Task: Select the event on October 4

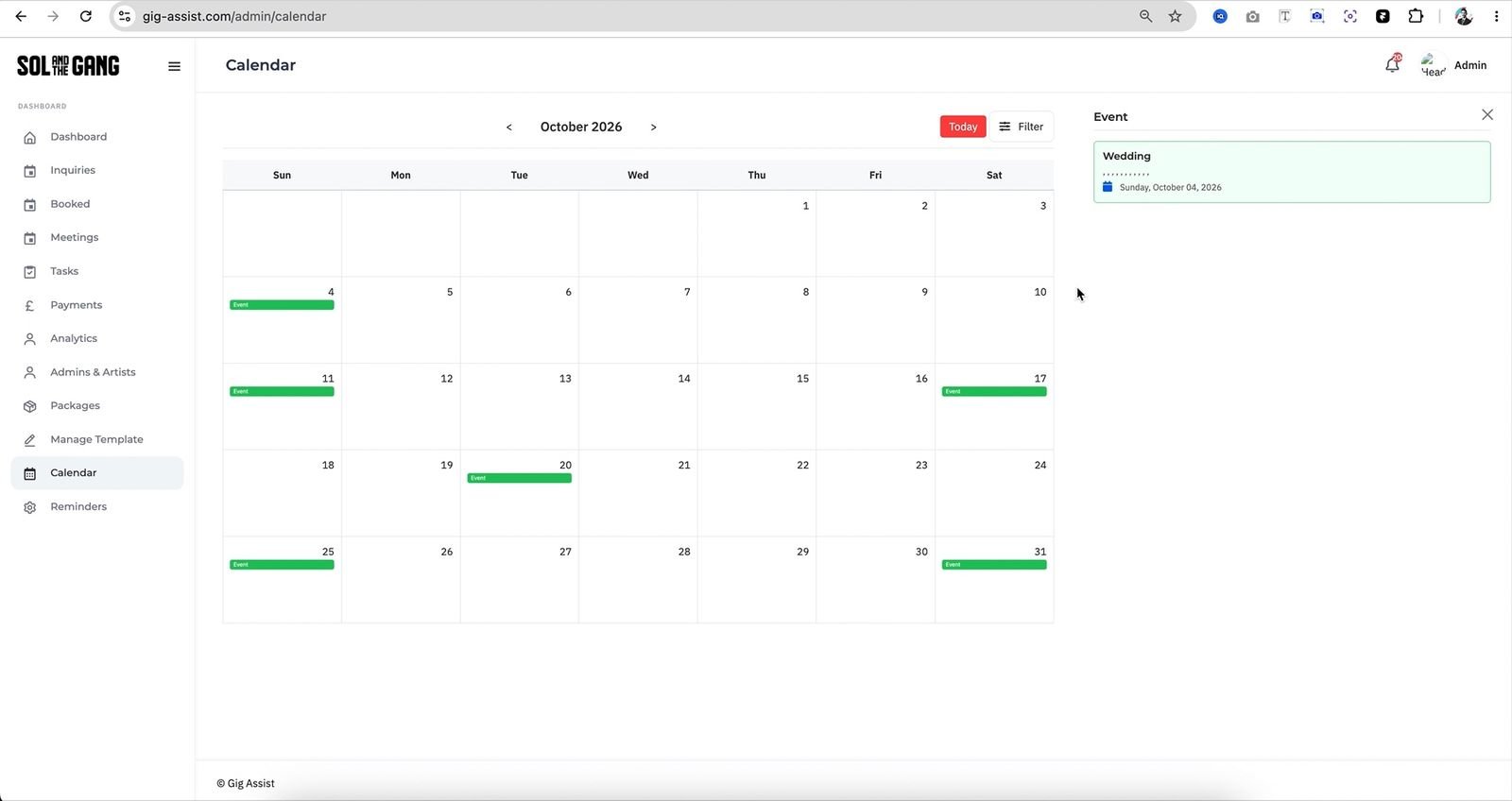Action: coord(282,305)
